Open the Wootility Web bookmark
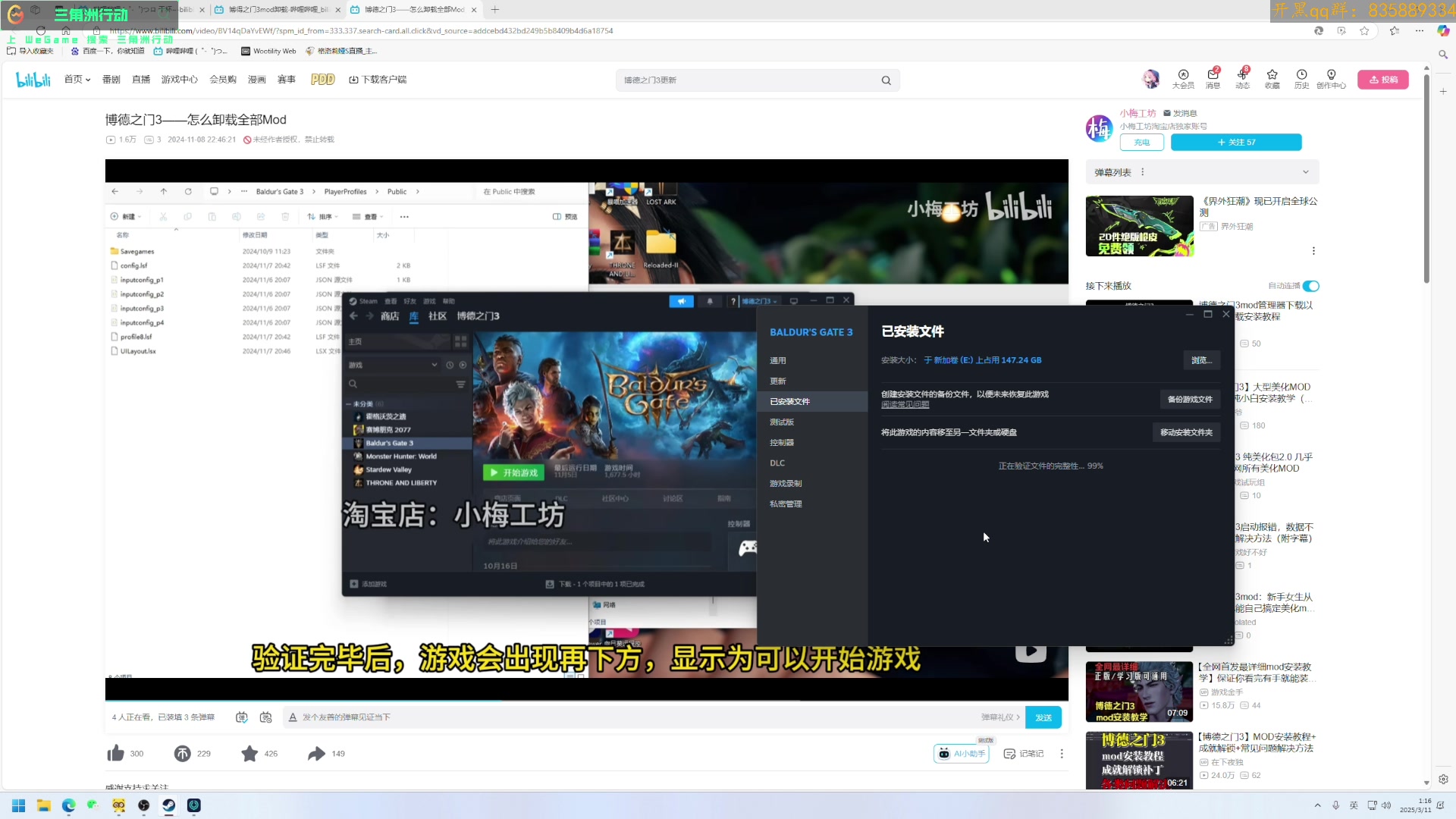 [268, 51]
